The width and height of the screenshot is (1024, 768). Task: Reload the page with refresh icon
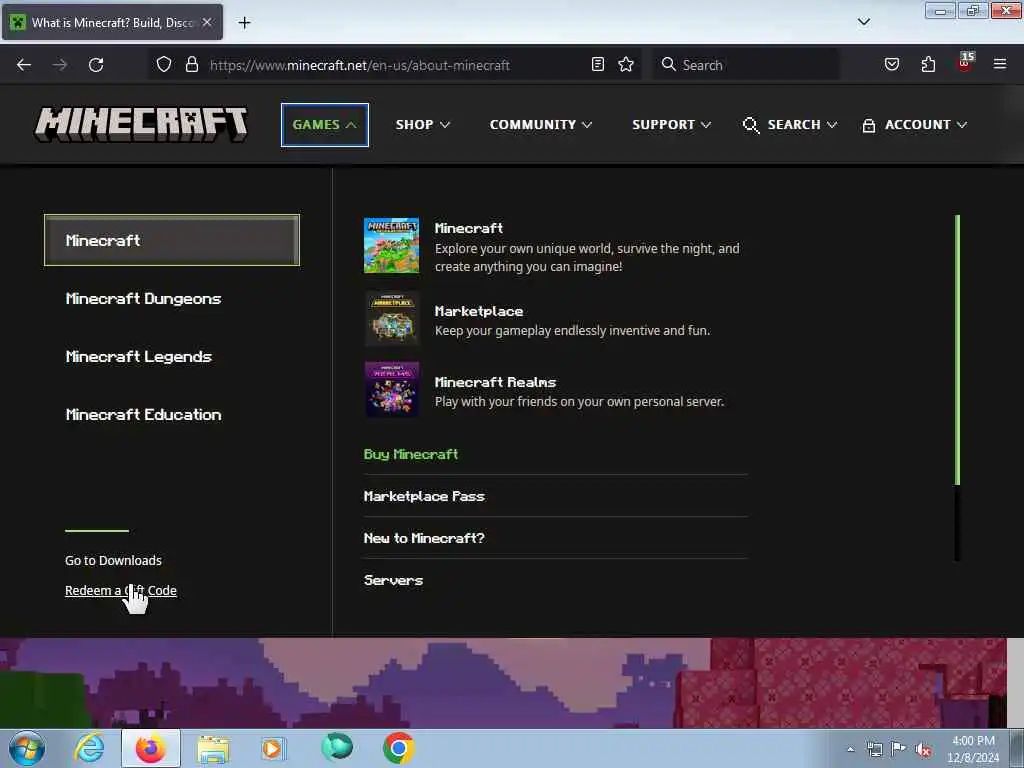click(x=96, y=65)
